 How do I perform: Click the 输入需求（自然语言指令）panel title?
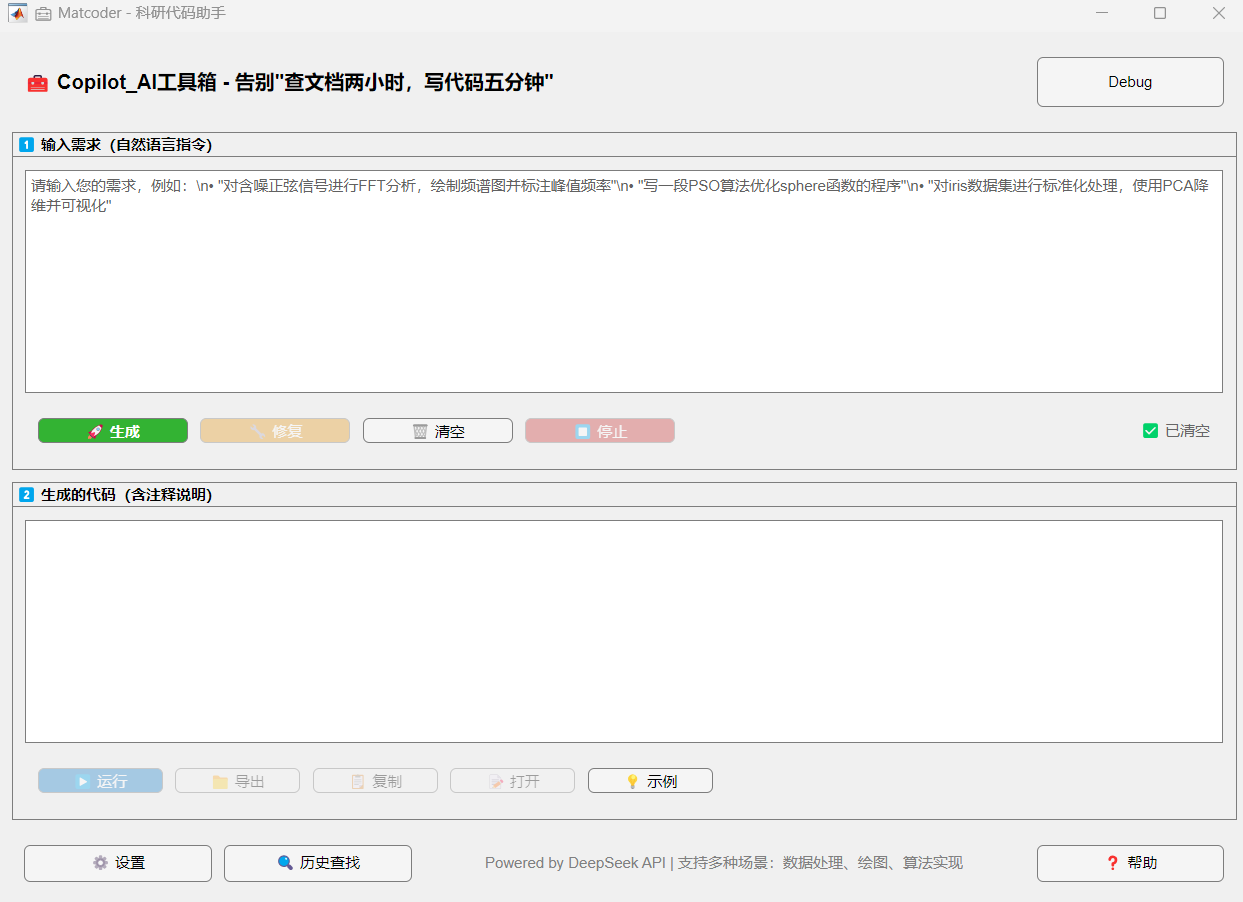point(126,145)
